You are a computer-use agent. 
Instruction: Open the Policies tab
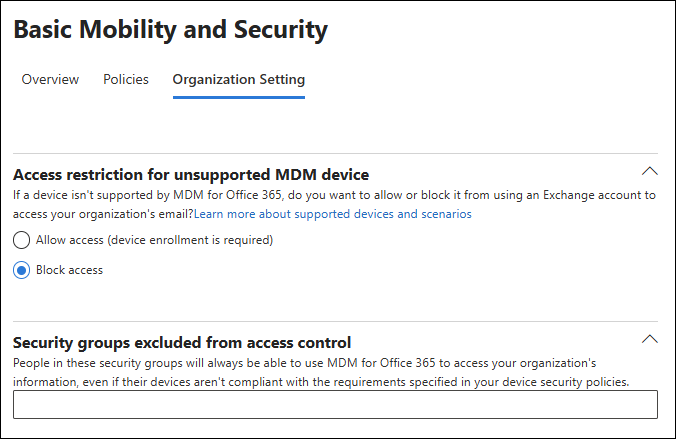pos(126,79)
